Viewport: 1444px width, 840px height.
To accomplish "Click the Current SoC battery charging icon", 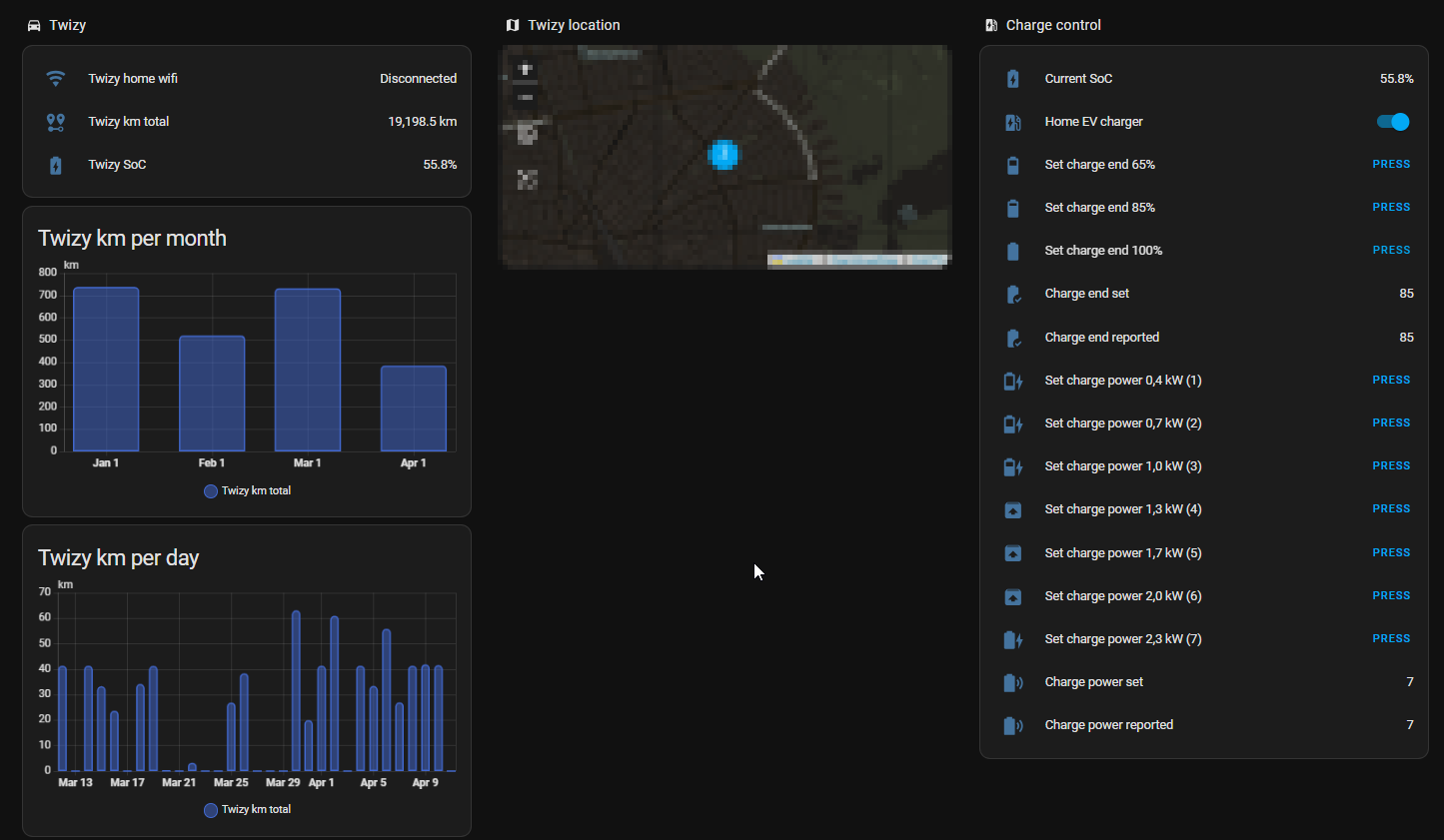I will (x=1012, y=79).
